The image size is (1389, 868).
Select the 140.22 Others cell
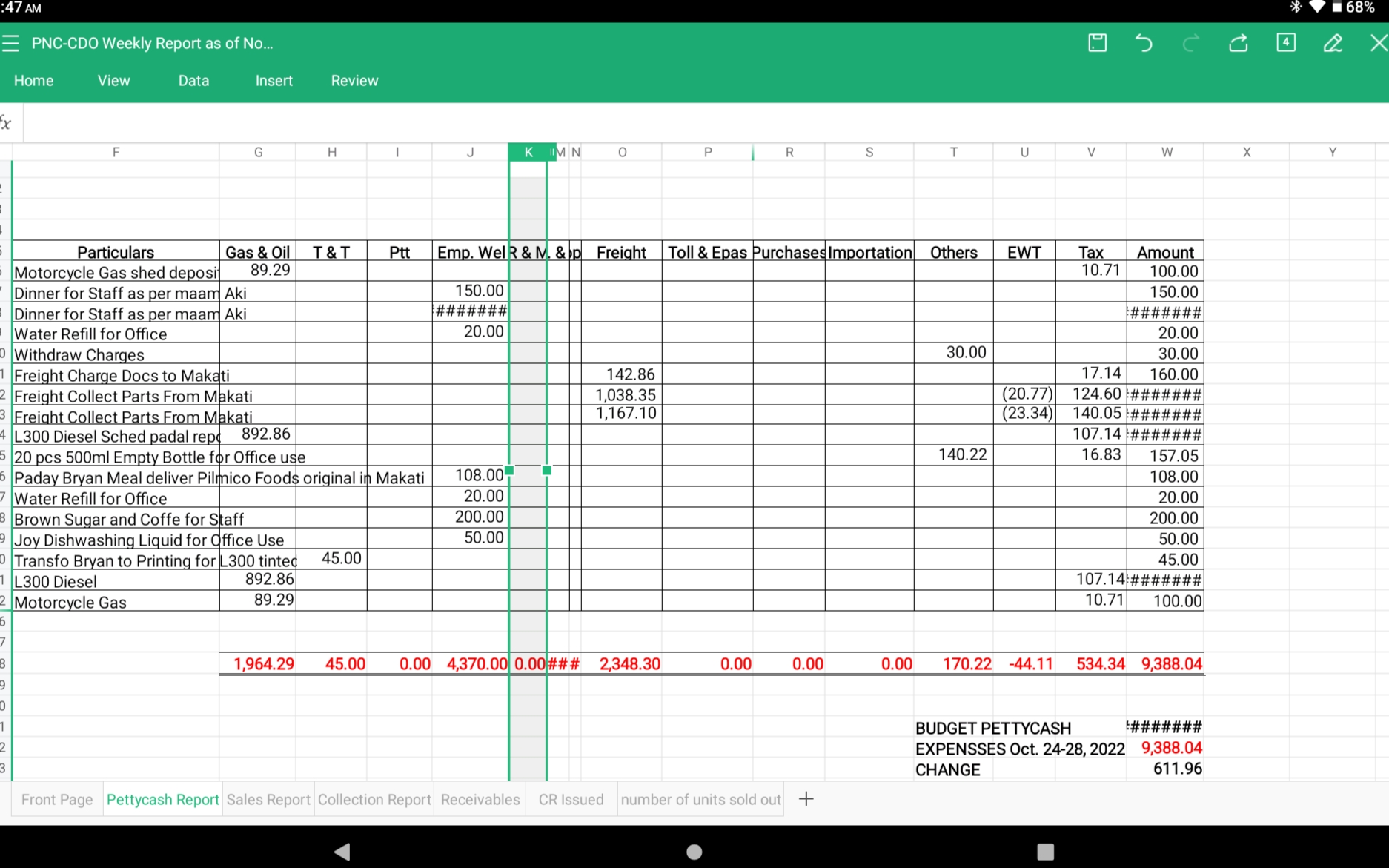pos(954,455)
